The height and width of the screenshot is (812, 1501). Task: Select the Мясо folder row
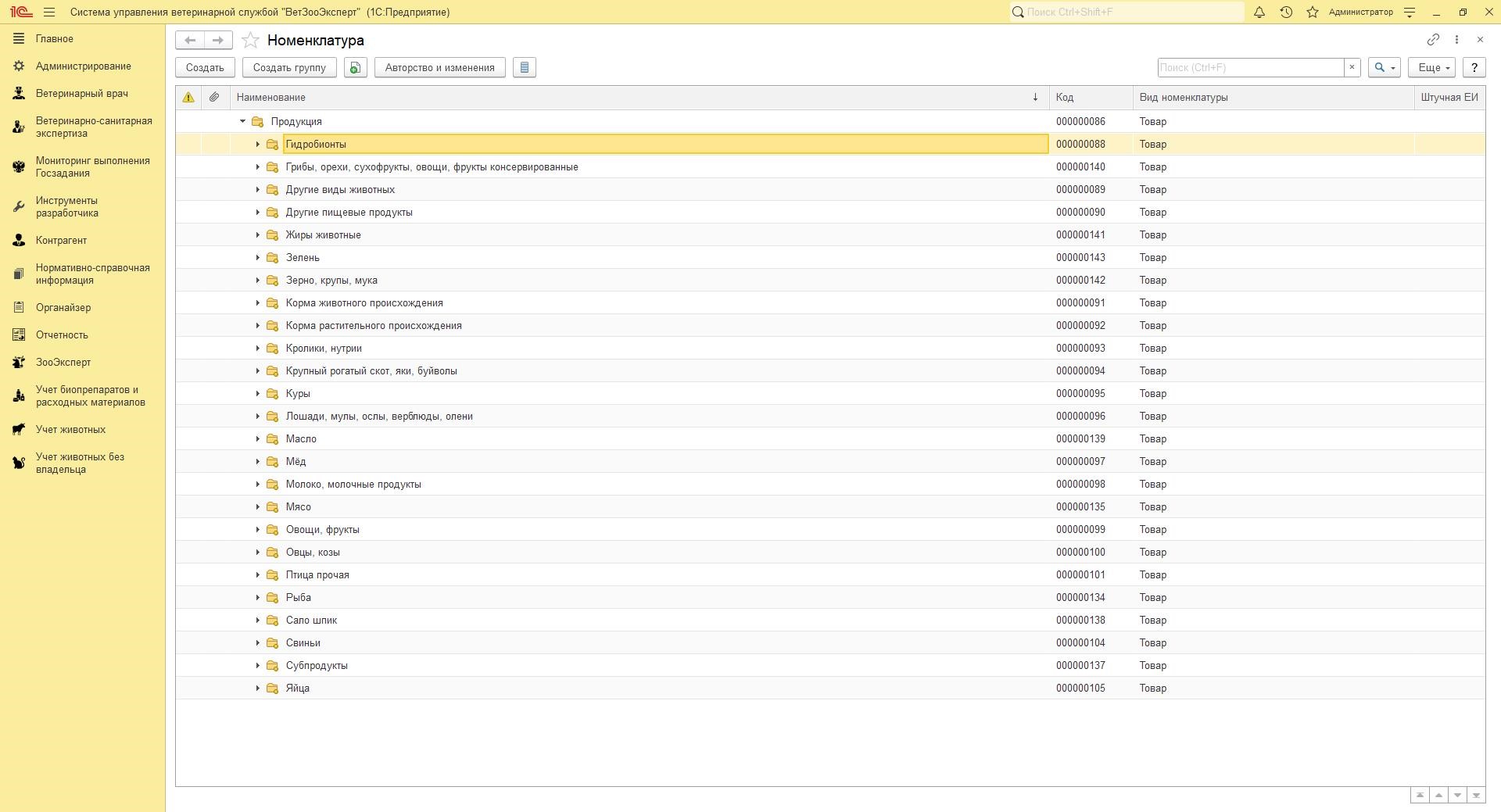[x=830, y=507]
